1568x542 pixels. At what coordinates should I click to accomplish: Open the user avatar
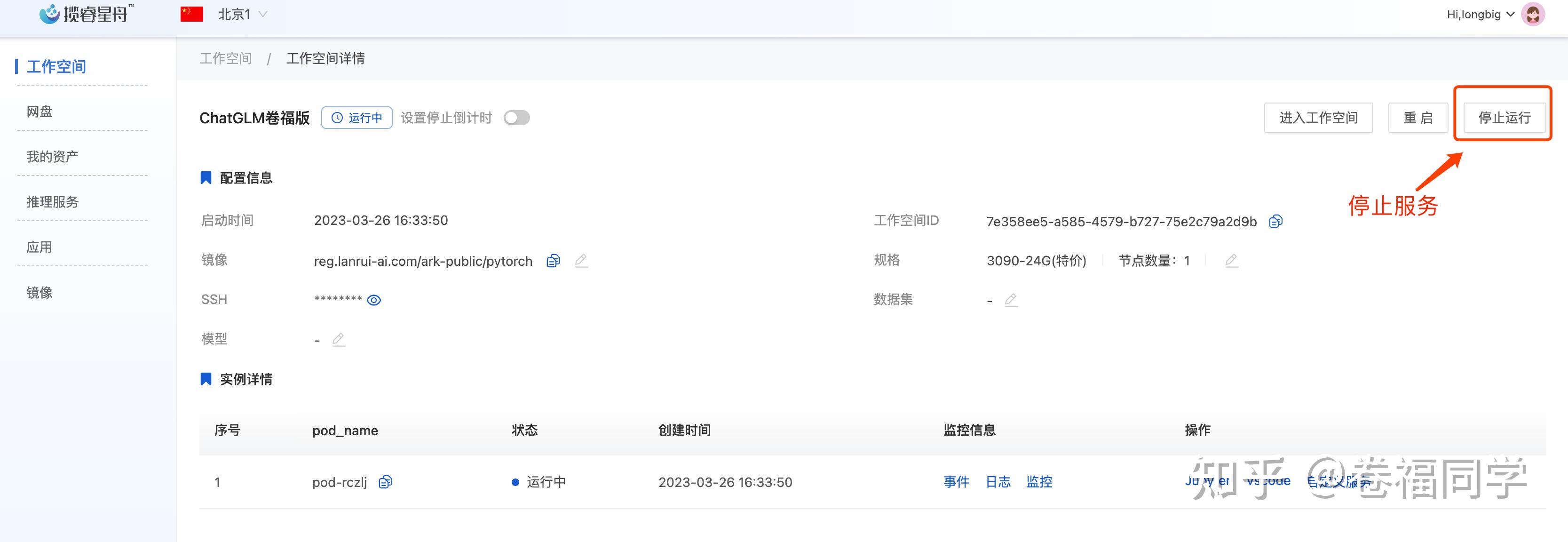1533,15
